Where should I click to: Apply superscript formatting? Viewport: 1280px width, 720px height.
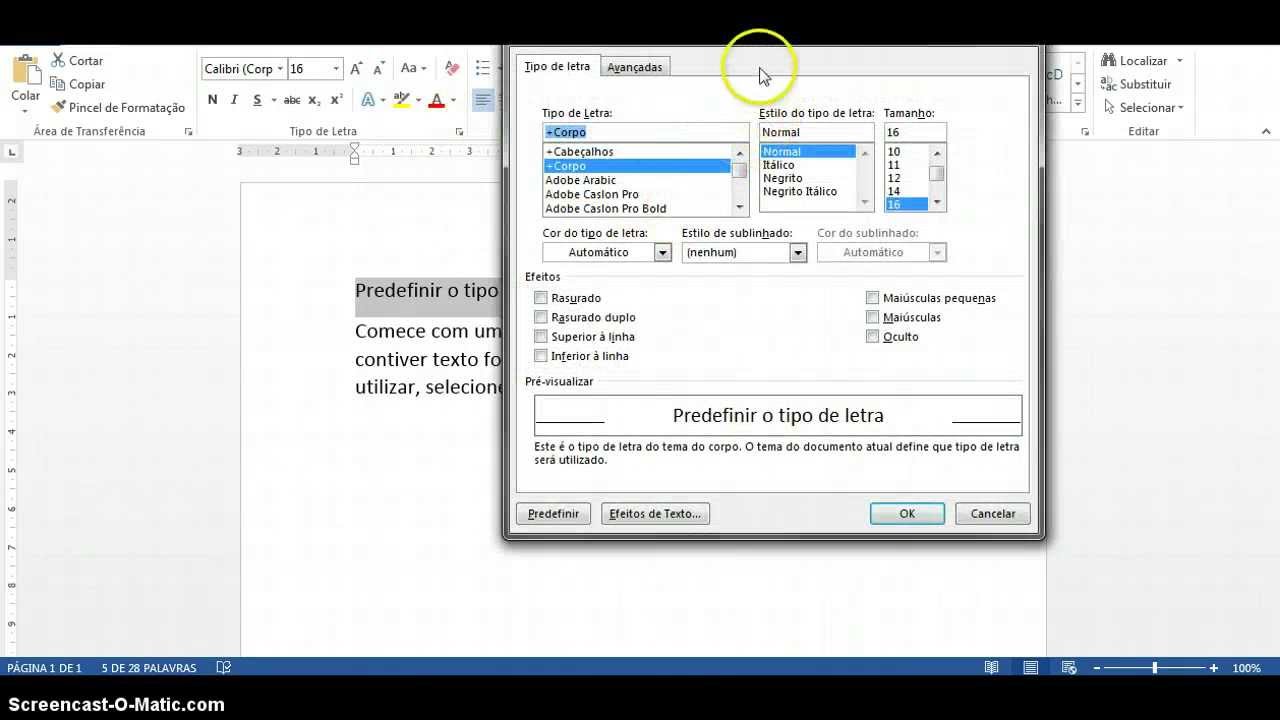pos(336,100)
